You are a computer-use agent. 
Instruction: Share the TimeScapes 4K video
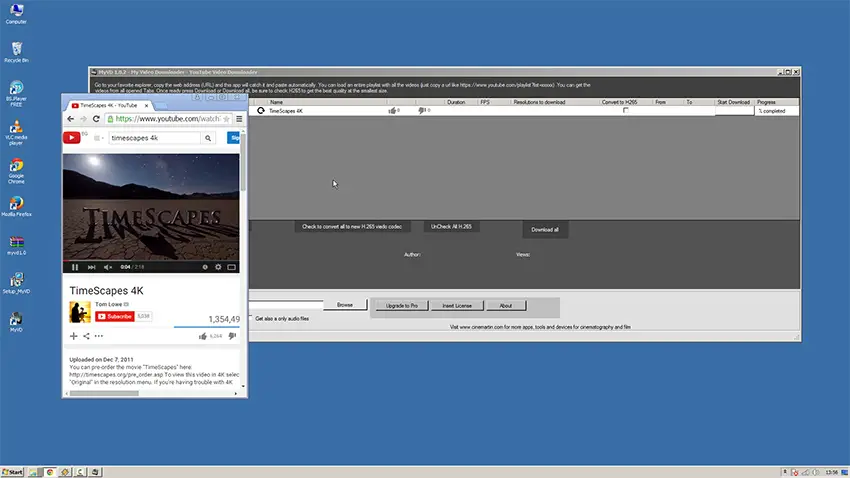coord(86,336)
